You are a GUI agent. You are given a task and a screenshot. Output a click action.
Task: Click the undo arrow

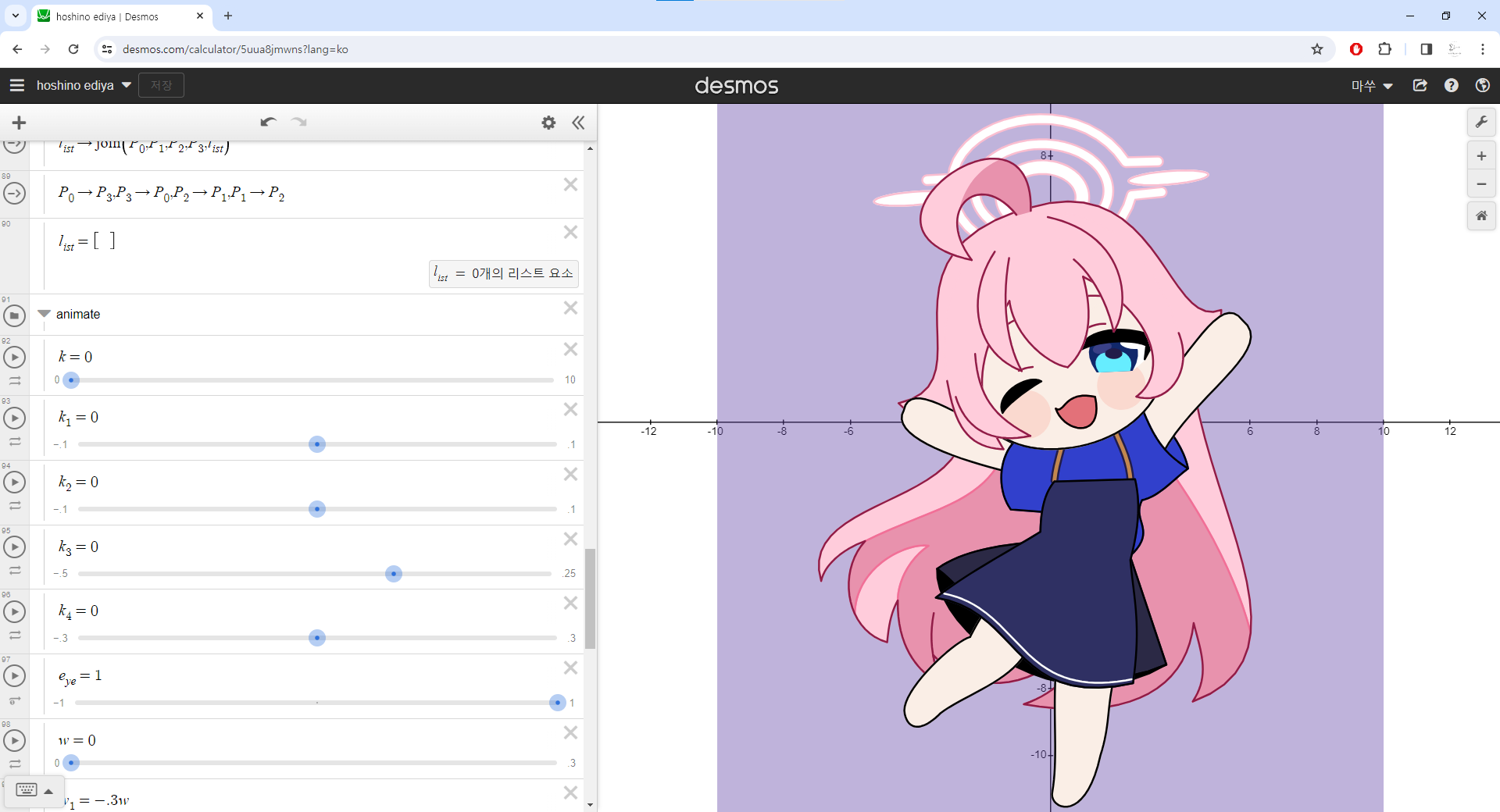(x=268, y=123)
